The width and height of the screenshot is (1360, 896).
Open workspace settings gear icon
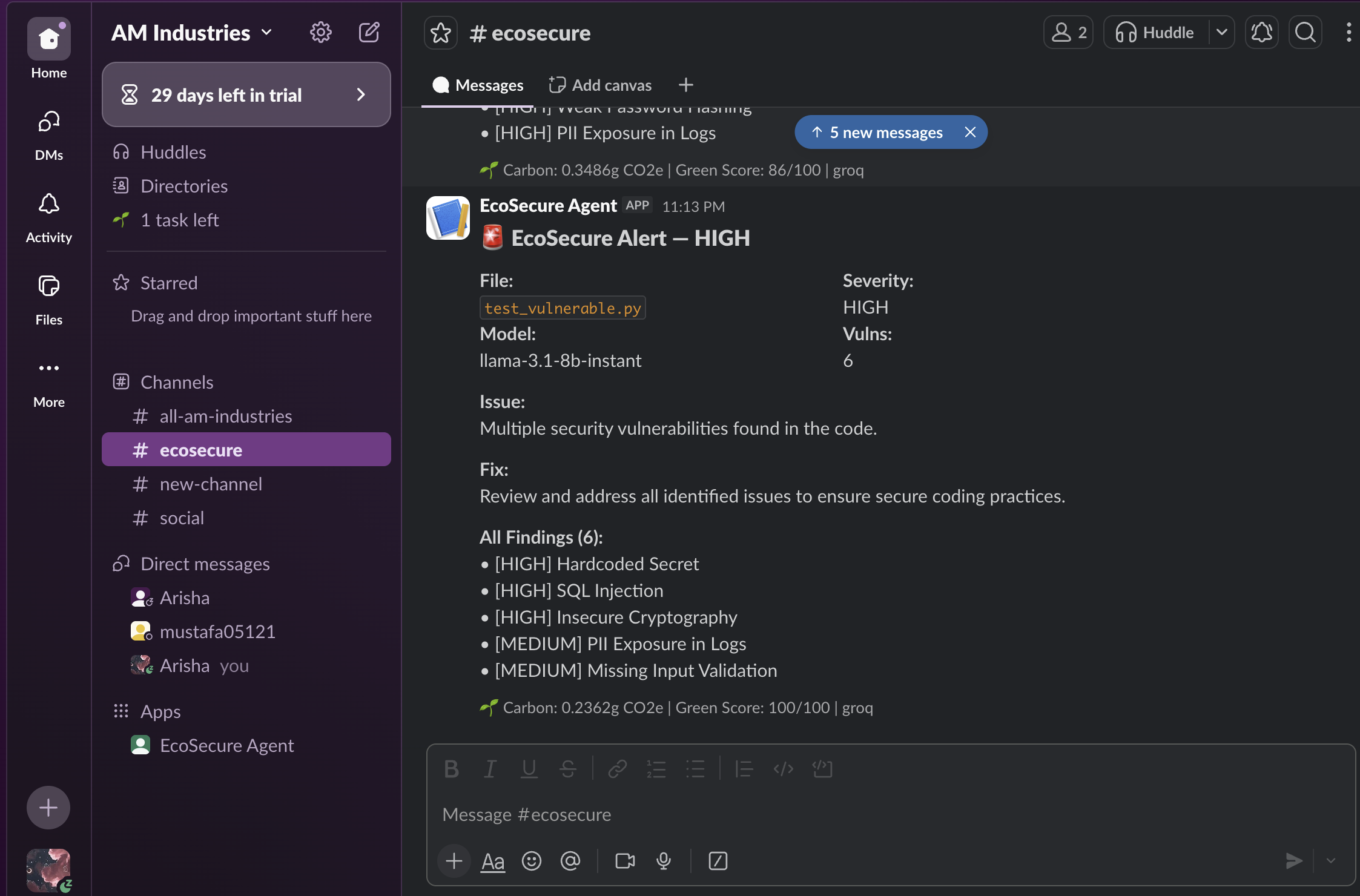[320, 32]
